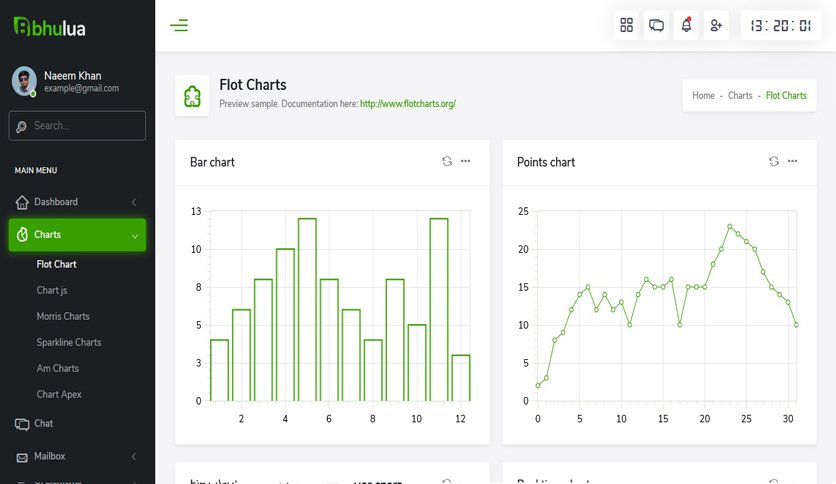
Task: Focus the sidebar Search field
Action: click(77, 126)
